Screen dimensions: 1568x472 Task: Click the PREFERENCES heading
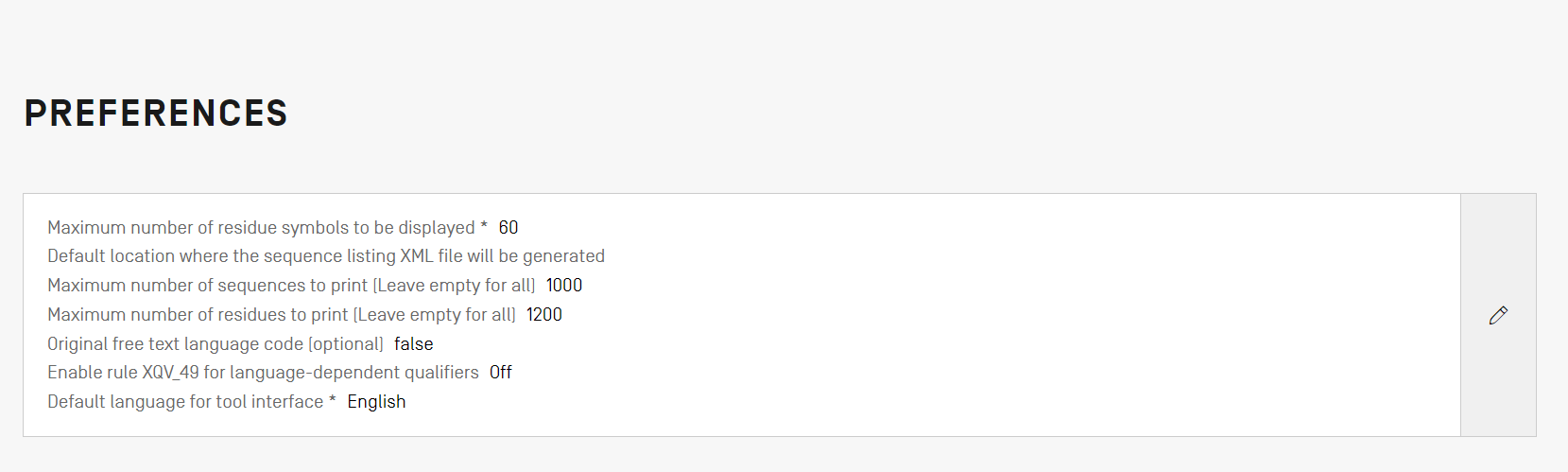156,114
